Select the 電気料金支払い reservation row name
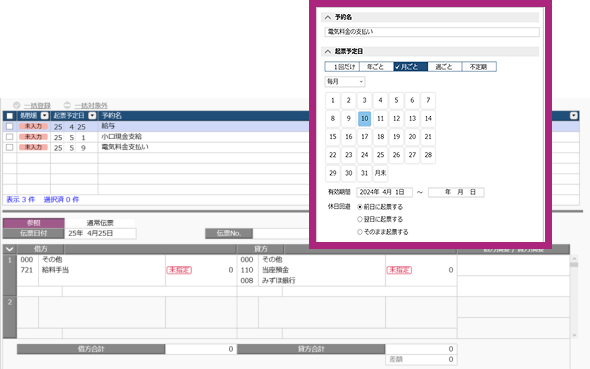Viewport: 590px width, 369px height. click(125, 147)
